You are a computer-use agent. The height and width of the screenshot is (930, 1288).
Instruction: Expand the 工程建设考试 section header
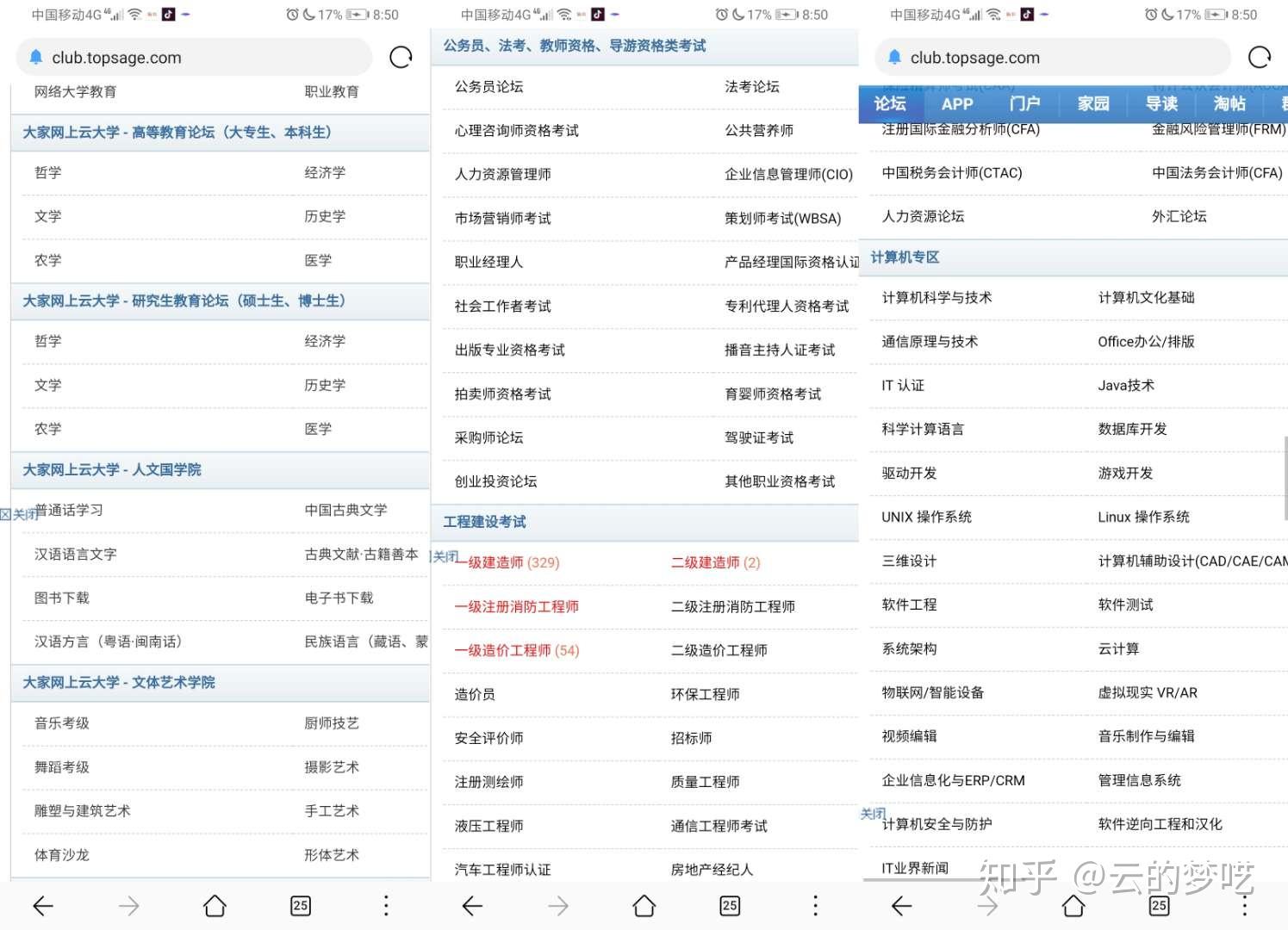[485, 522]
